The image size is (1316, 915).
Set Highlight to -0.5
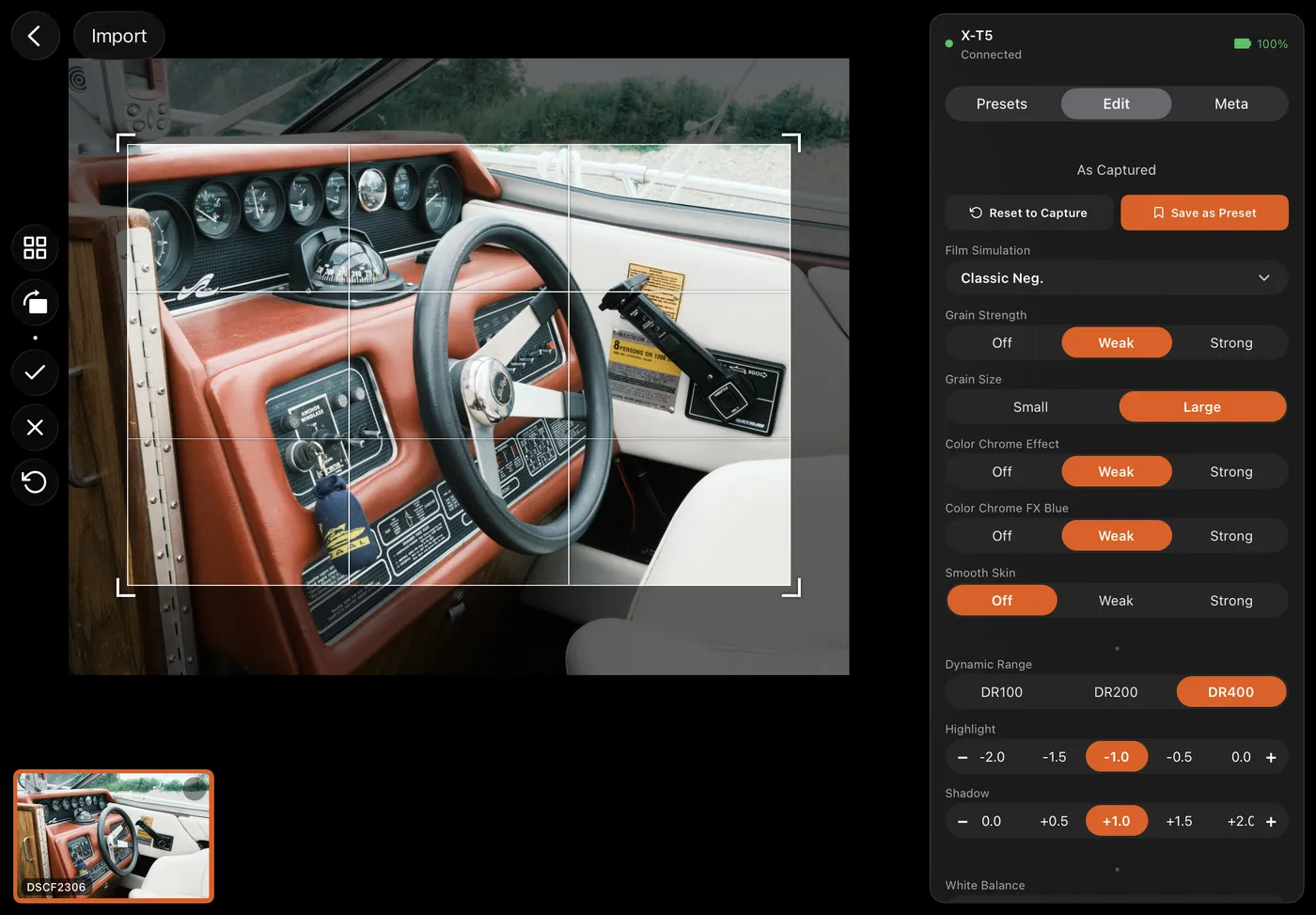[1179, 757]
